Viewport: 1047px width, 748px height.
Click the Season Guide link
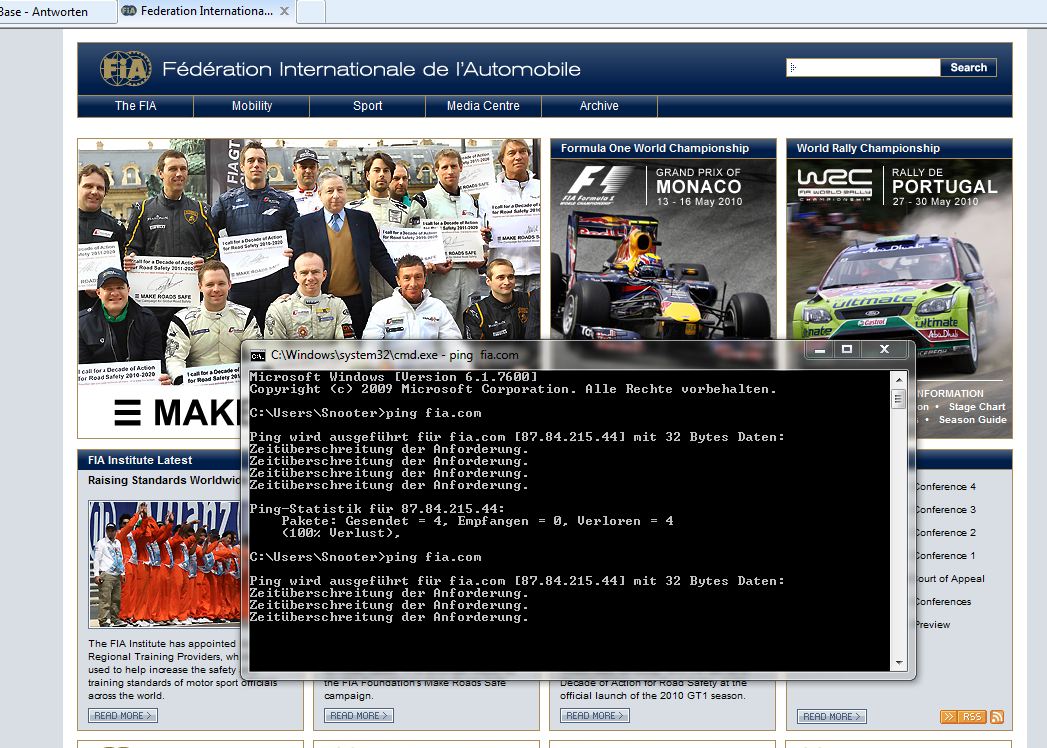click(972, 419)
